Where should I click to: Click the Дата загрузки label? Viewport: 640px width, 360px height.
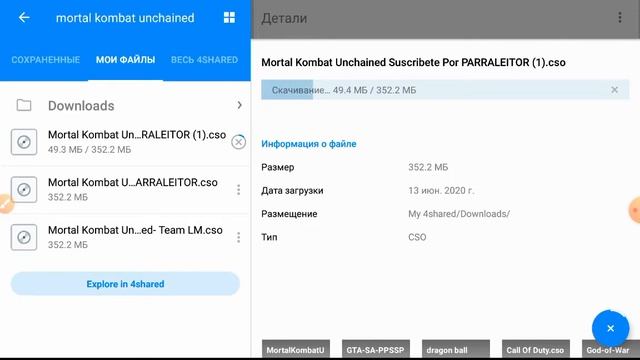coord(292,191)
